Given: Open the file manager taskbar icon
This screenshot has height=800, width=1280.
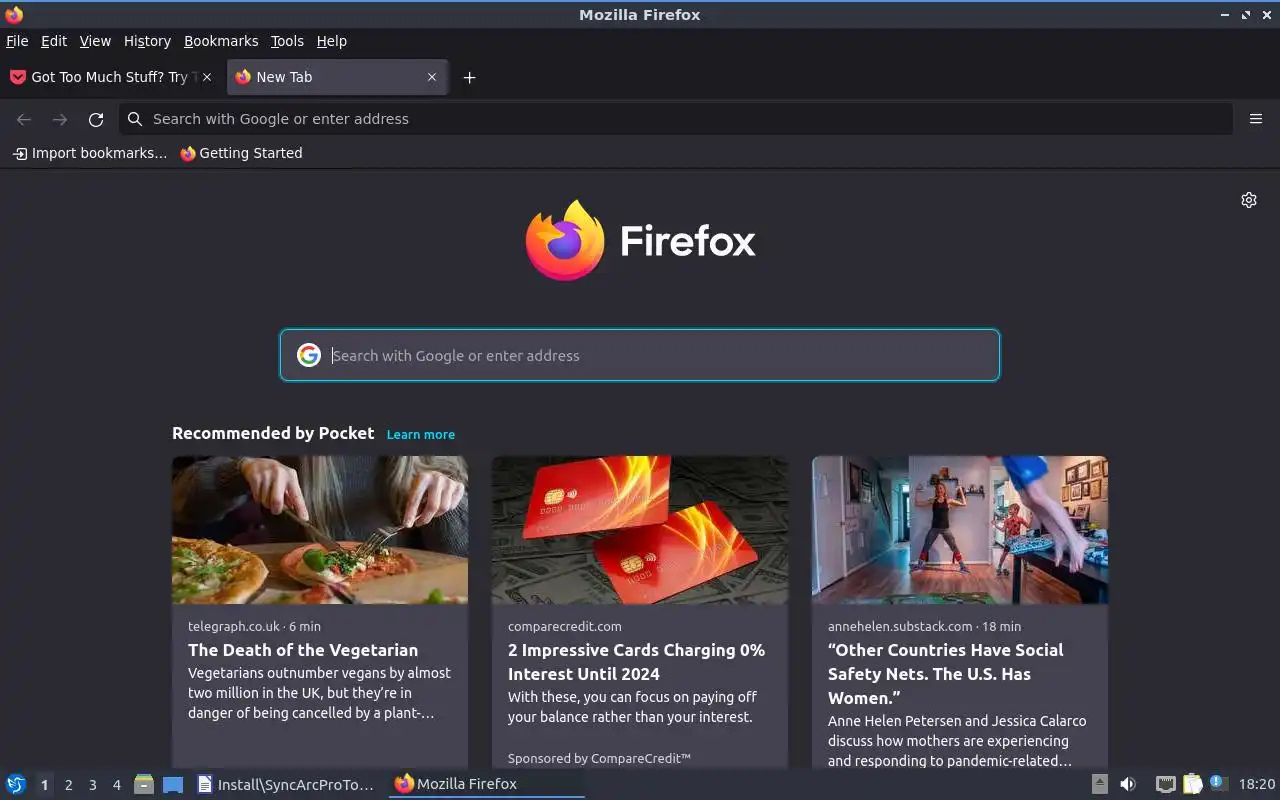Looking at the screenshot, I should [144, 784].
